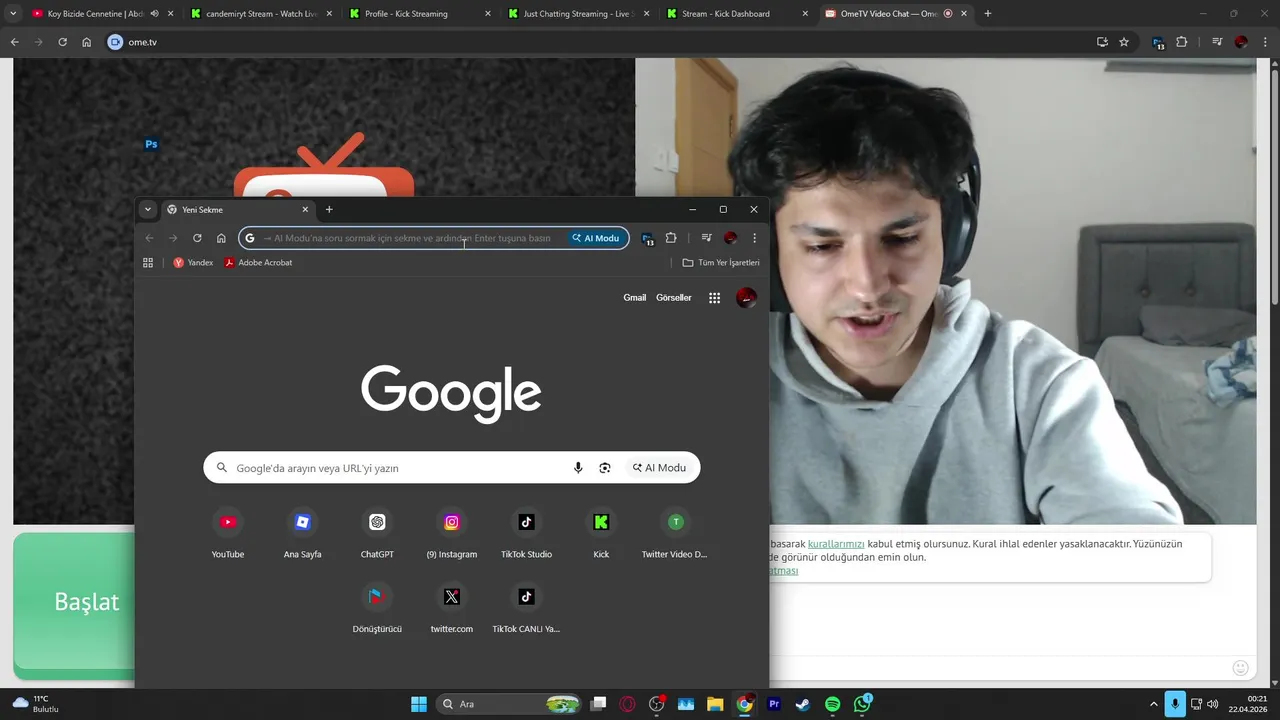Toggle the volume speaker icon in the tray
The height and width of the screenshot is (720, 1280).
1213,704
